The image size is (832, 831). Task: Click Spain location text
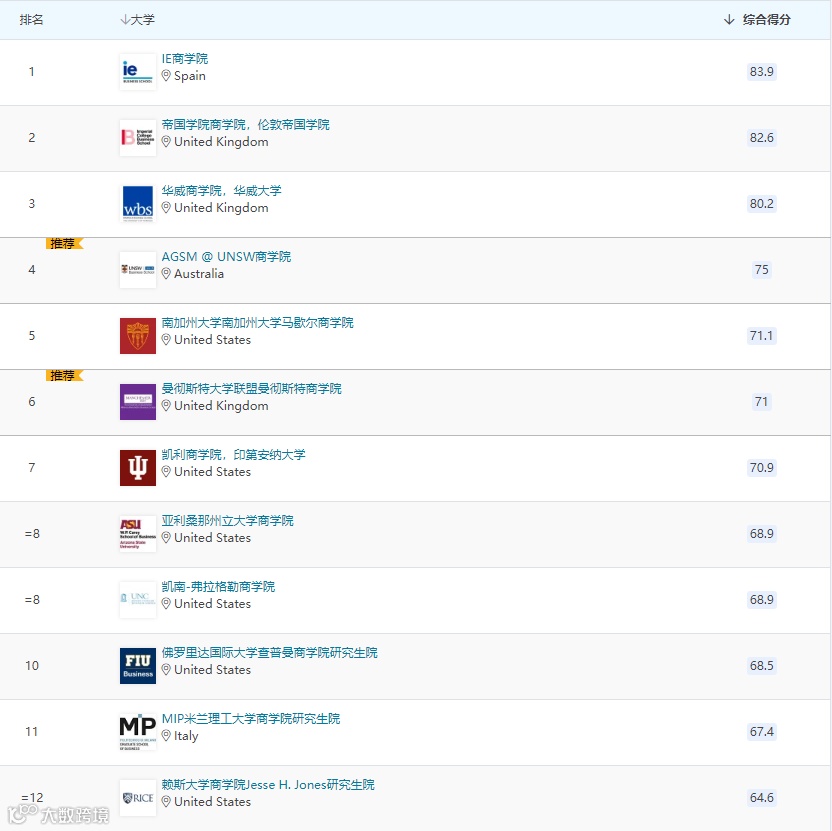click(189, 76)
